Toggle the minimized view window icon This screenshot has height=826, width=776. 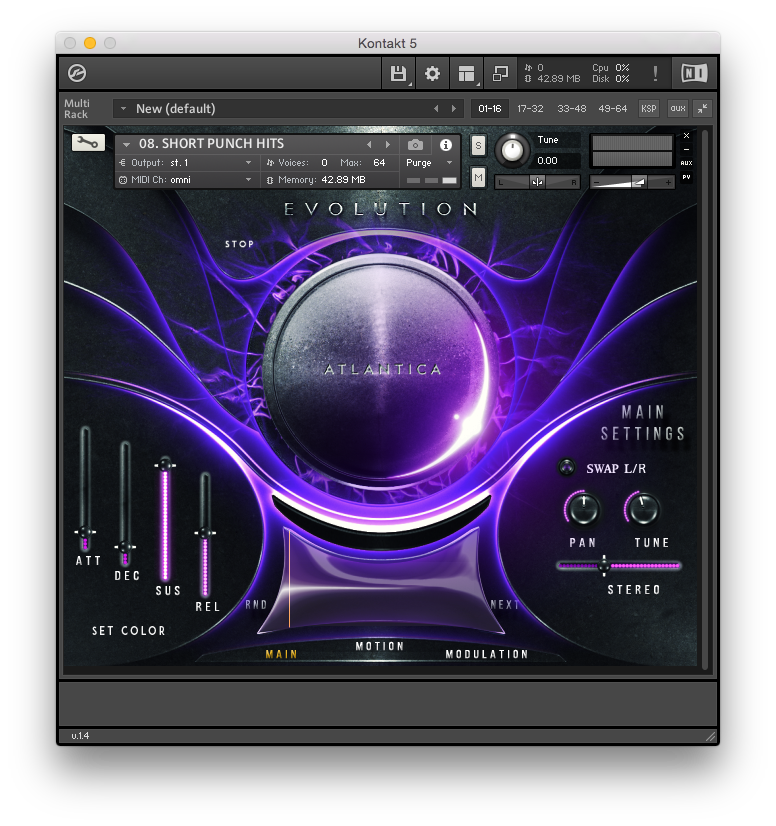[500, 73]
